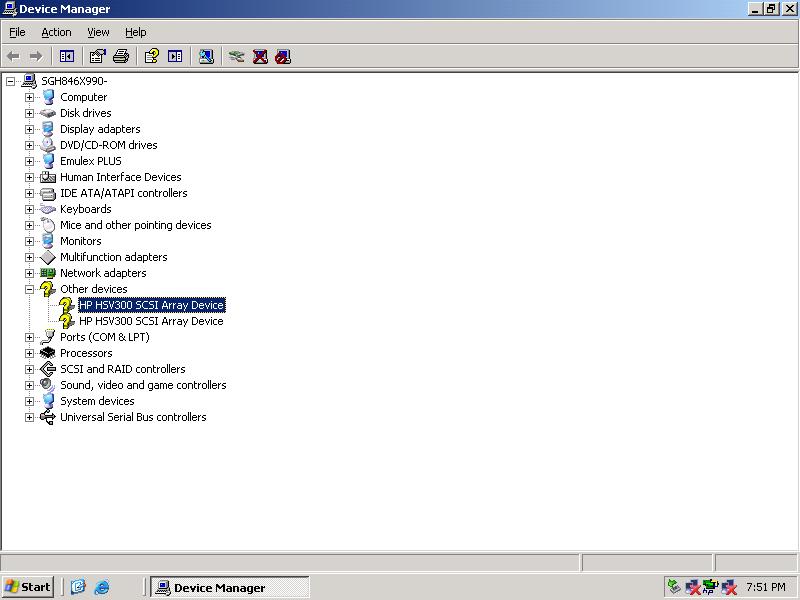Expand the SCSI and RAID controllers node
The image size is (800, 600).
coord(29,369)
